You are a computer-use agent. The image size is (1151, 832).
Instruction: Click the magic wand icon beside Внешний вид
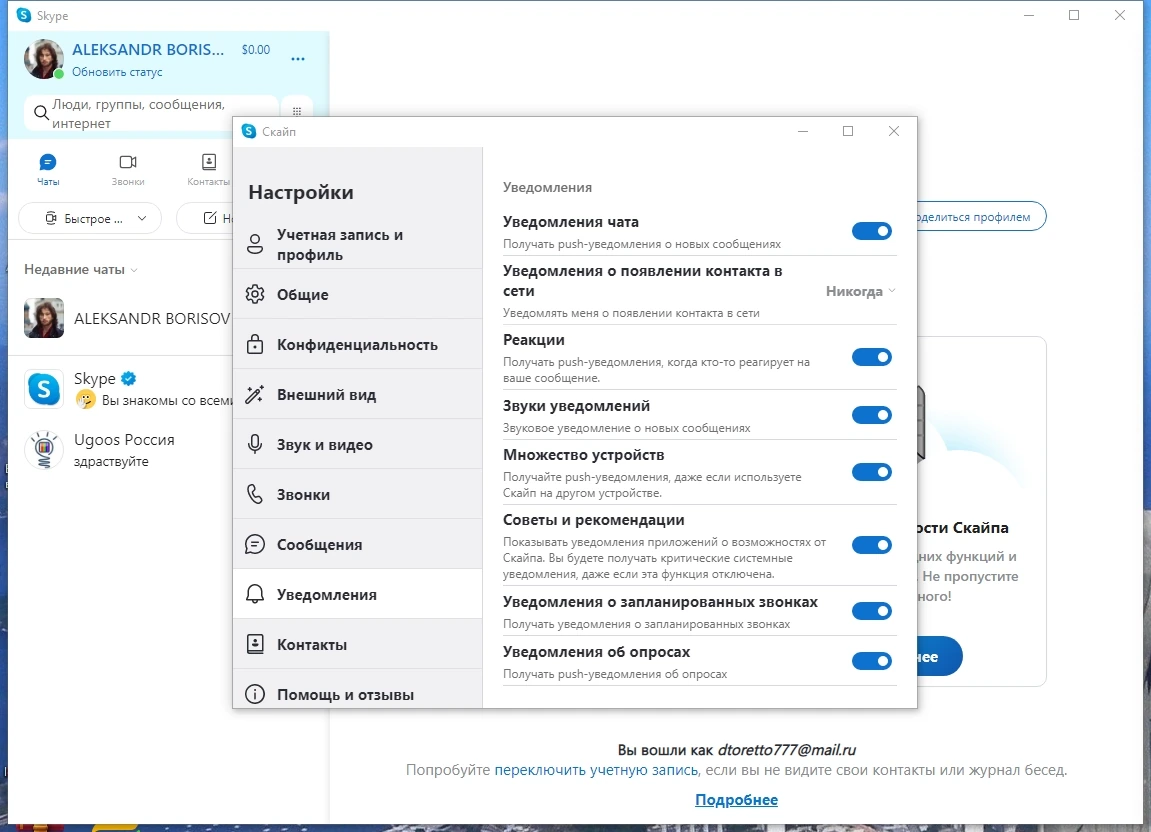pos(255,394)
